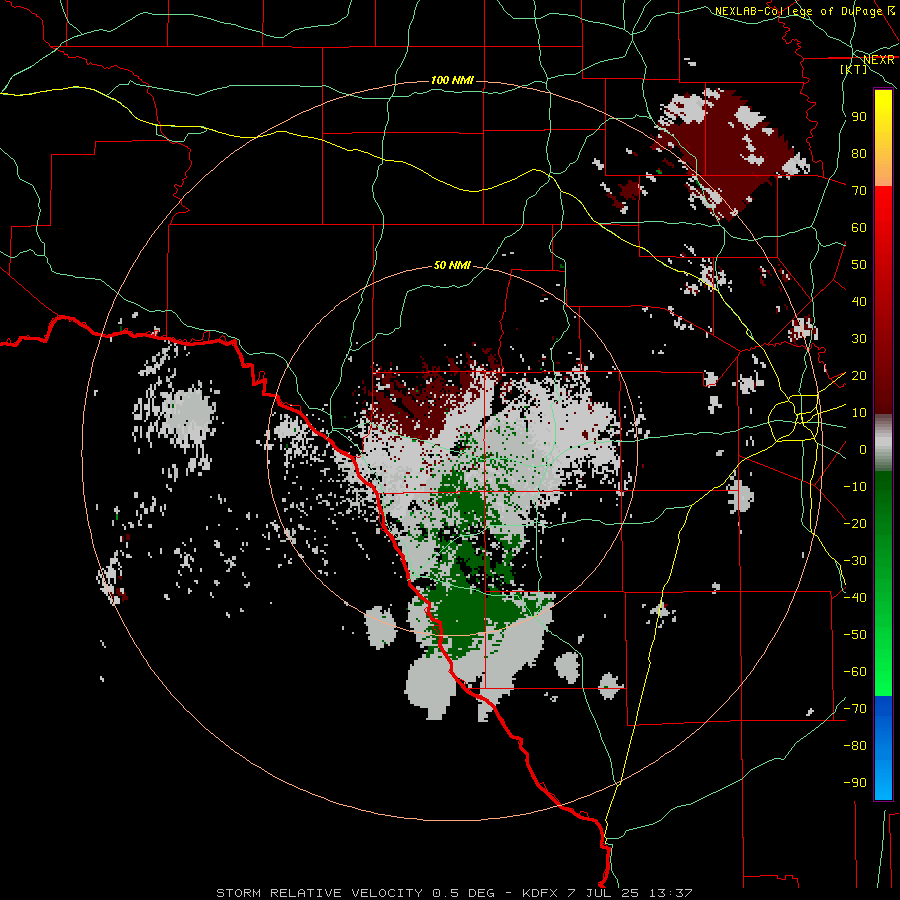This screenshot has height=900, width=900.
Task: Click the "50 NMI" range ring label
Action: (x=452, y=265)
